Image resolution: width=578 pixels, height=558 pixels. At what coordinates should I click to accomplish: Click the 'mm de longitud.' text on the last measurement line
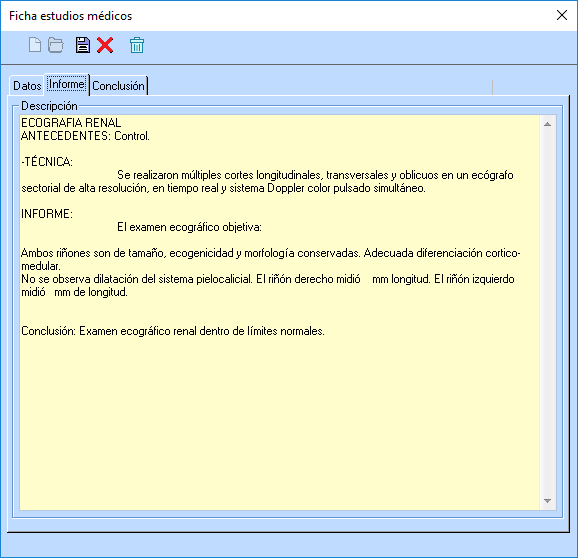(x=91, y=292)
